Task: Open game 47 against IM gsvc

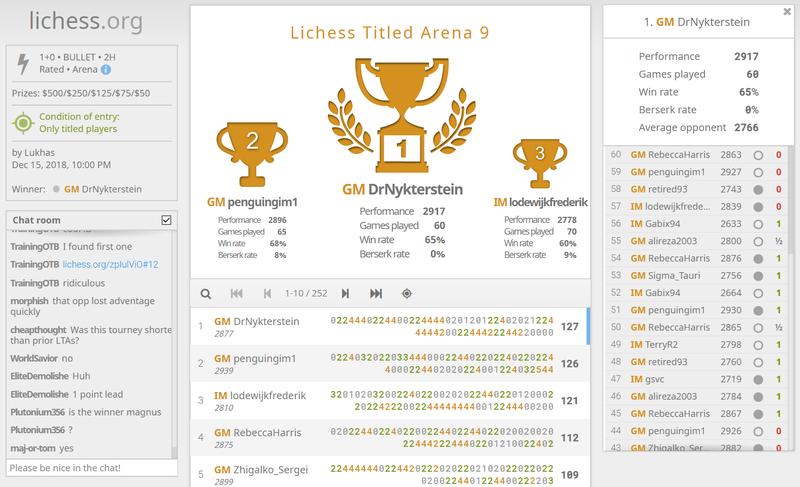Action: coord(696,379)
